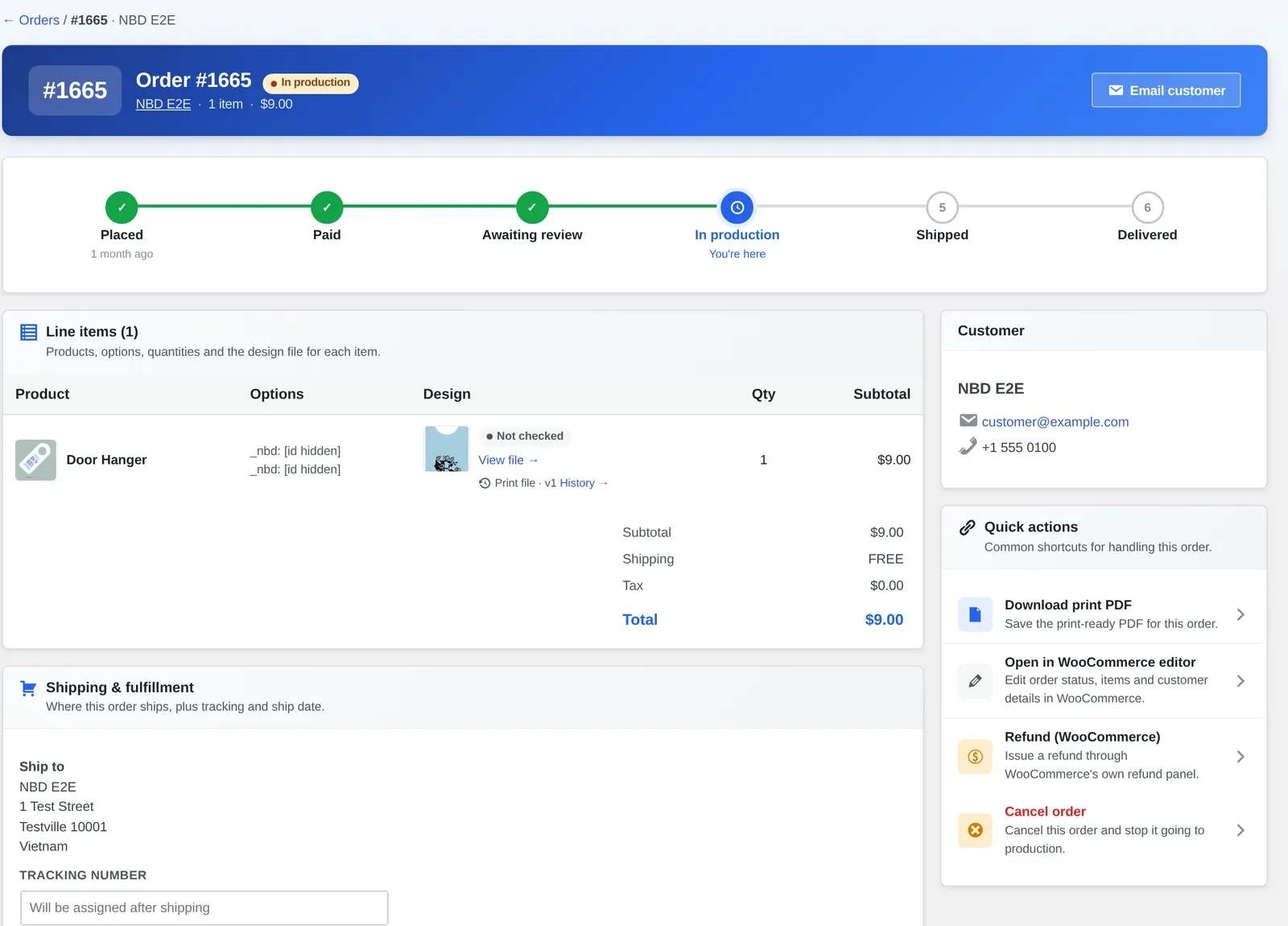The height and width of the screenshot is (926, 1288).
Task: Click the In production status badge in header
Action: [x=311, y=83]
